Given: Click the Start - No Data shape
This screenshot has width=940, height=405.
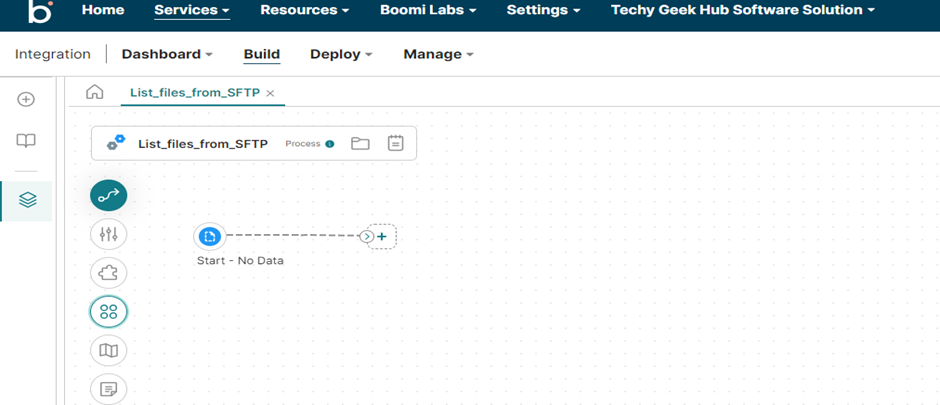Looking at the screenshot, I should tap(209, 236).
